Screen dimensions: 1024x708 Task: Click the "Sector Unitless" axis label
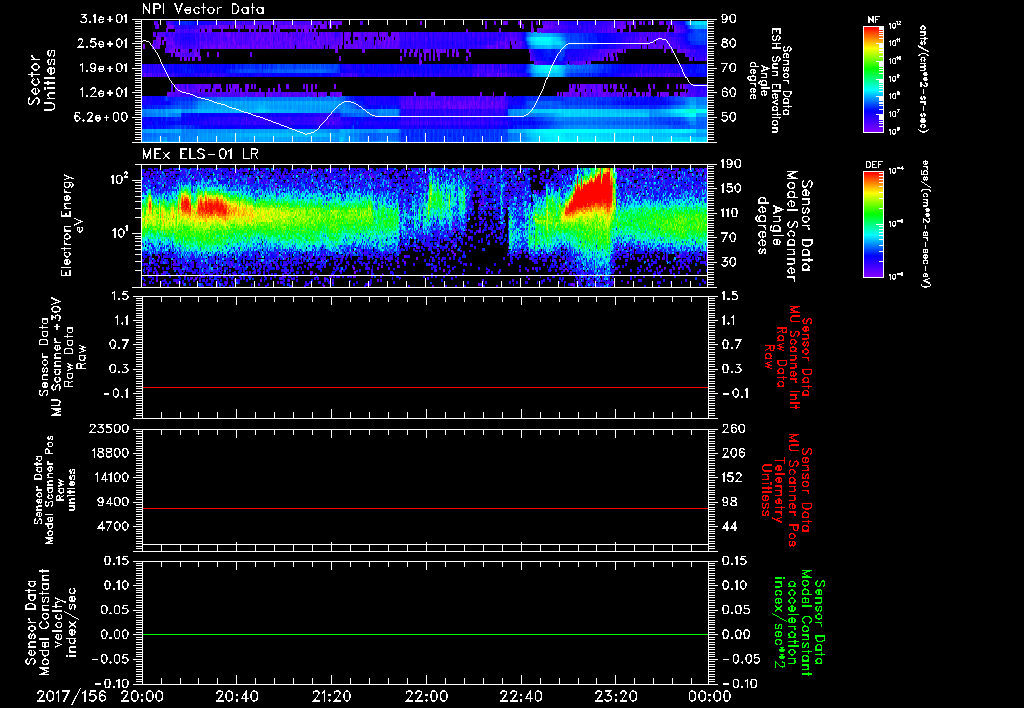(x=42, y=80)
